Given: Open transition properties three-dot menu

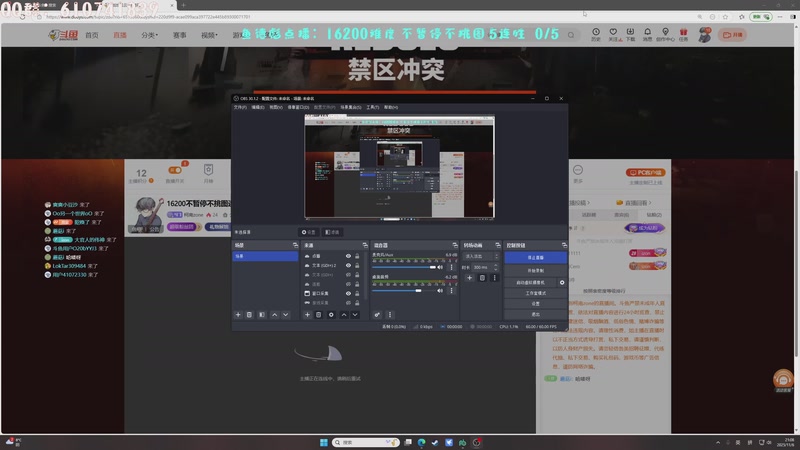Looking at the screenshot, I should point(494,278).
